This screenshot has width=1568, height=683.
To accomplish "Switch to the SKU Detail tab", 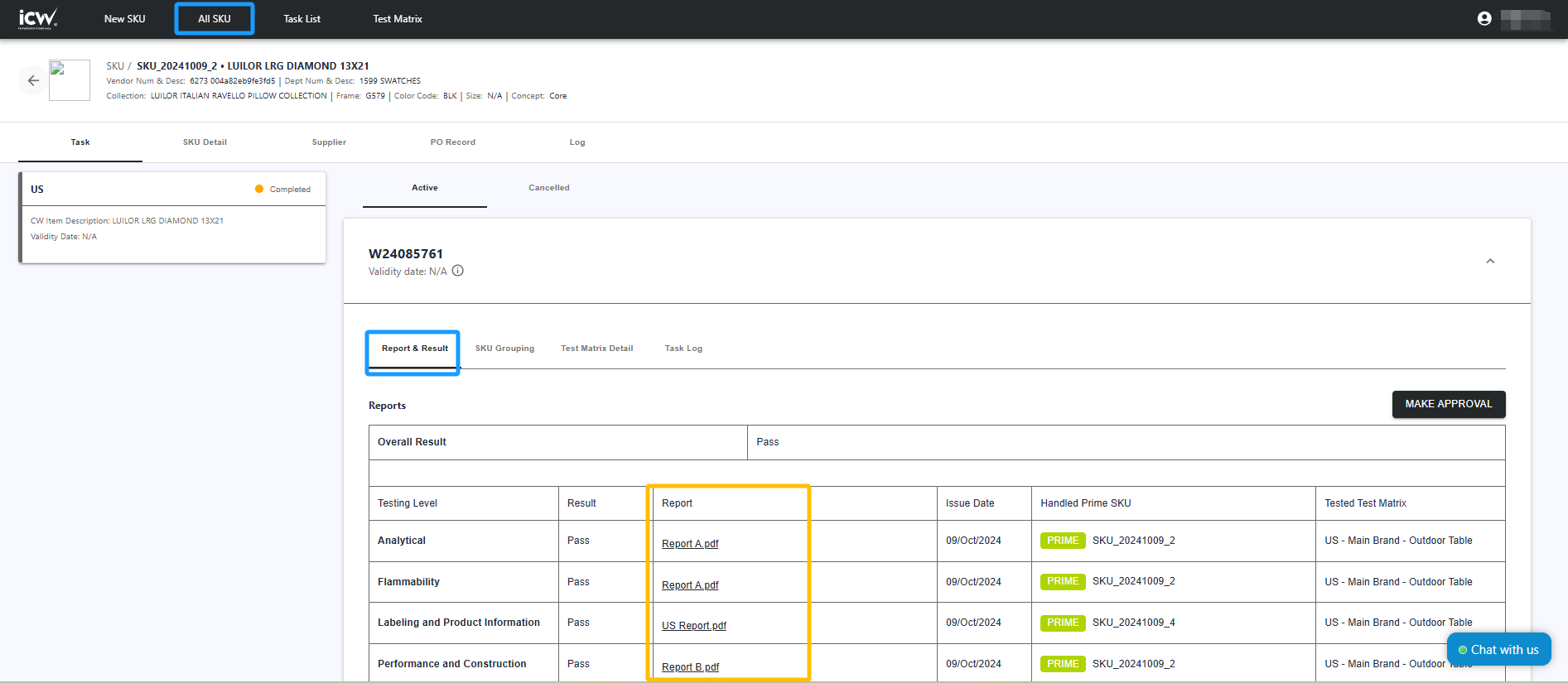I will point(205,142).
